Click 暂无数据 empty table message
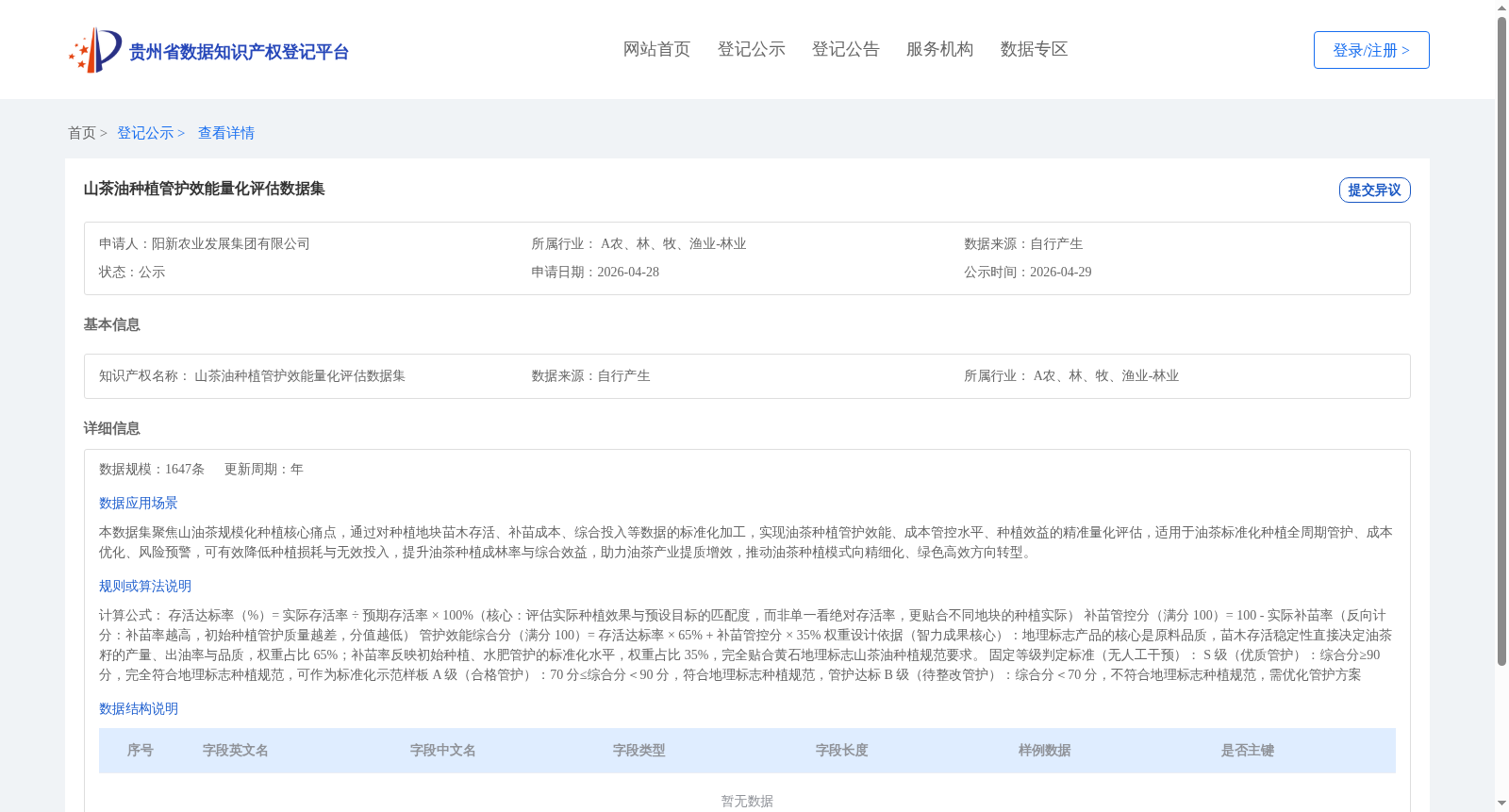Image resolution: width=1509 pixels, height=812 pixels. [747, 802]
